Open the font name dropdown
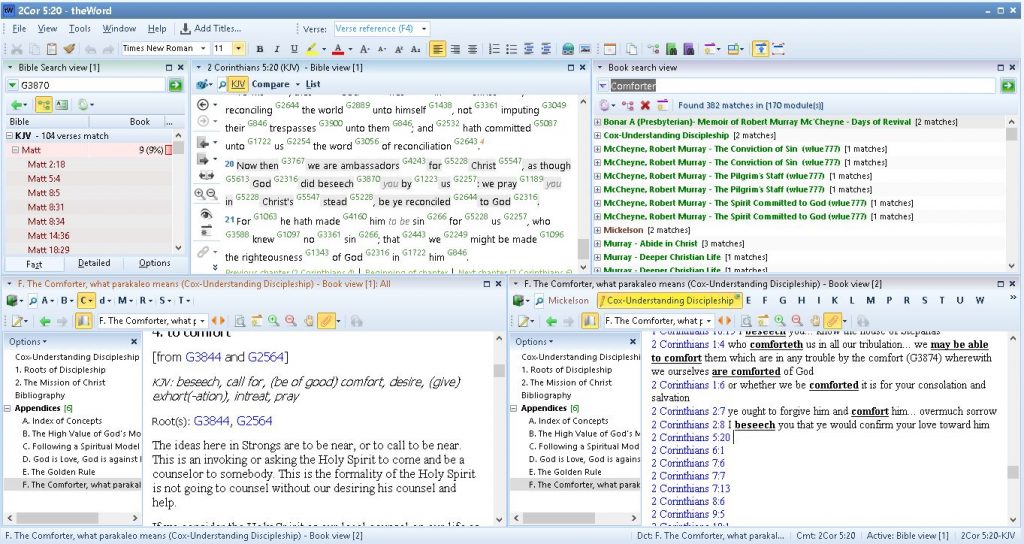Screen dimensions: 1024x544 203,48
